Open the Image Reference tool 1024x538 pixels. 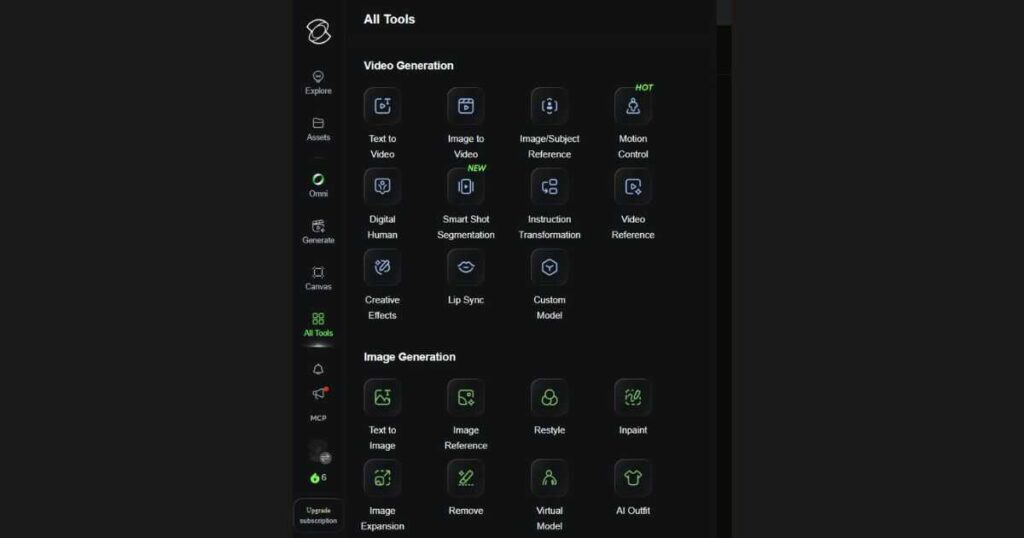466,415
